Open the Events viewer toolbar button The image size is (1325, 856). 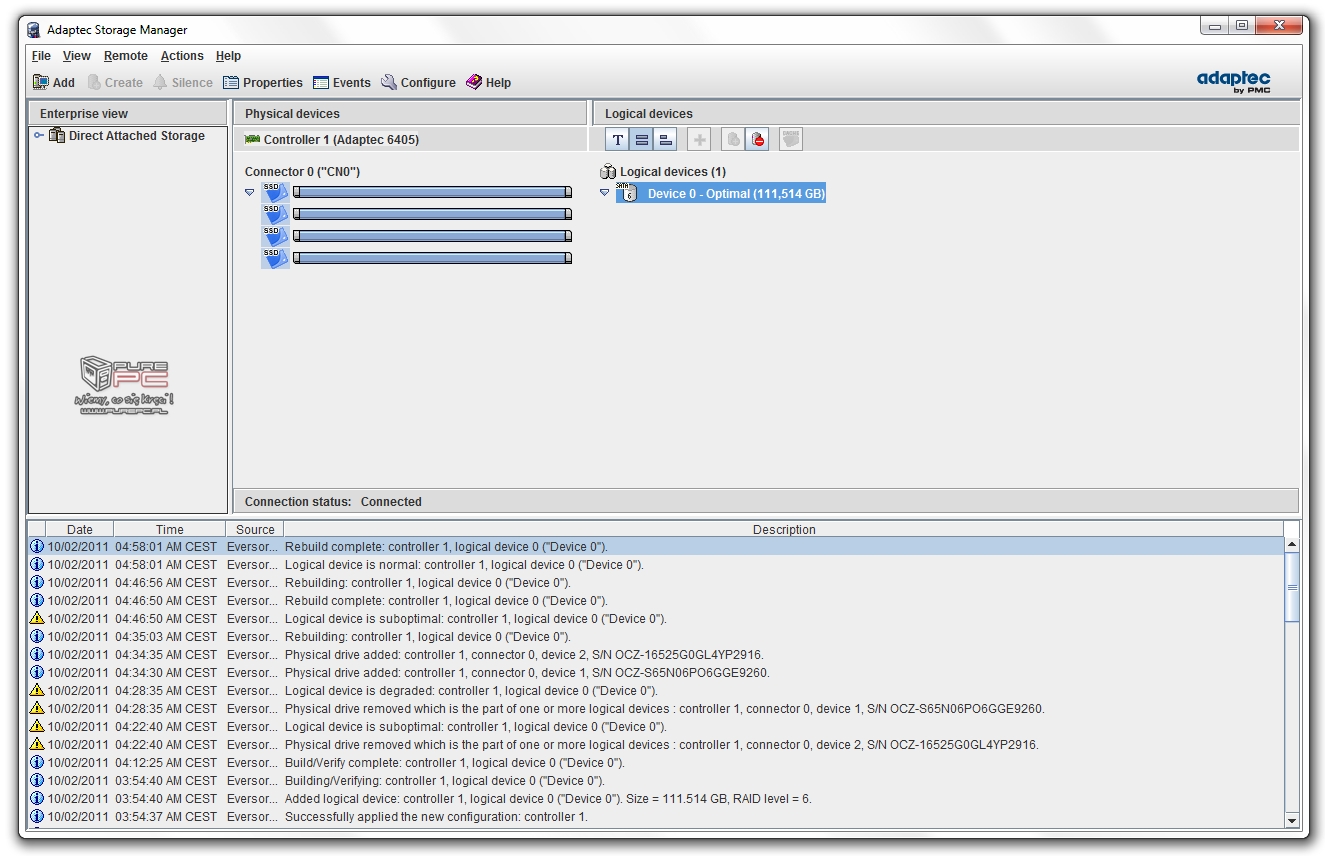click(341, 83)
